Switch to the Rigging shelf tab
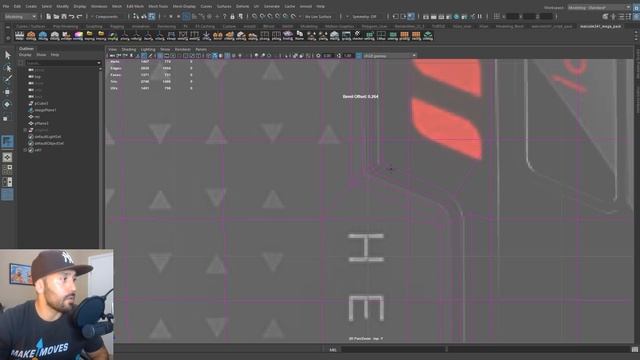This screenshot has height=360, width=640. coord(117,27)
